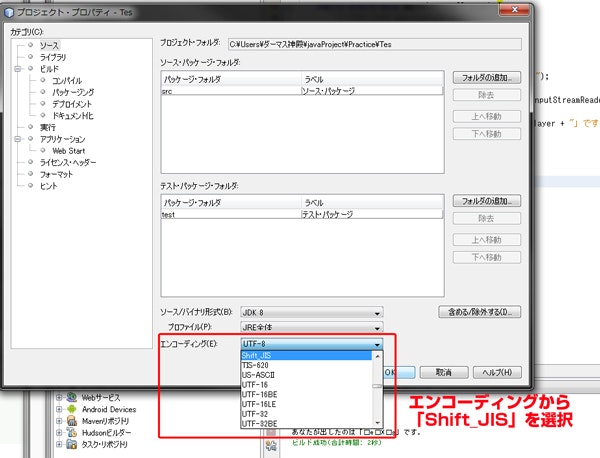600x458 pixels.
Task: Click the project properties title bar icon
Action: [9, 13]
